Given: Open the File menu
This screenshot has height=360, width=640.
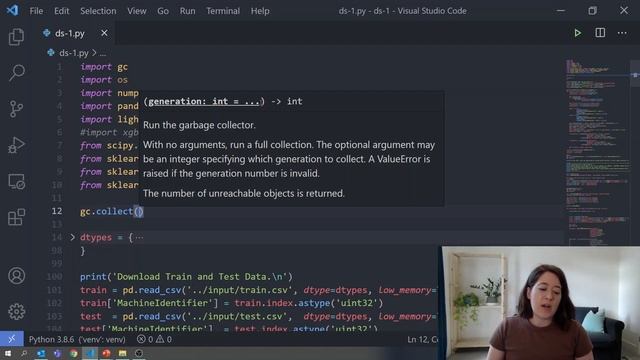Looking at the screenshot, I should point(36,11).
